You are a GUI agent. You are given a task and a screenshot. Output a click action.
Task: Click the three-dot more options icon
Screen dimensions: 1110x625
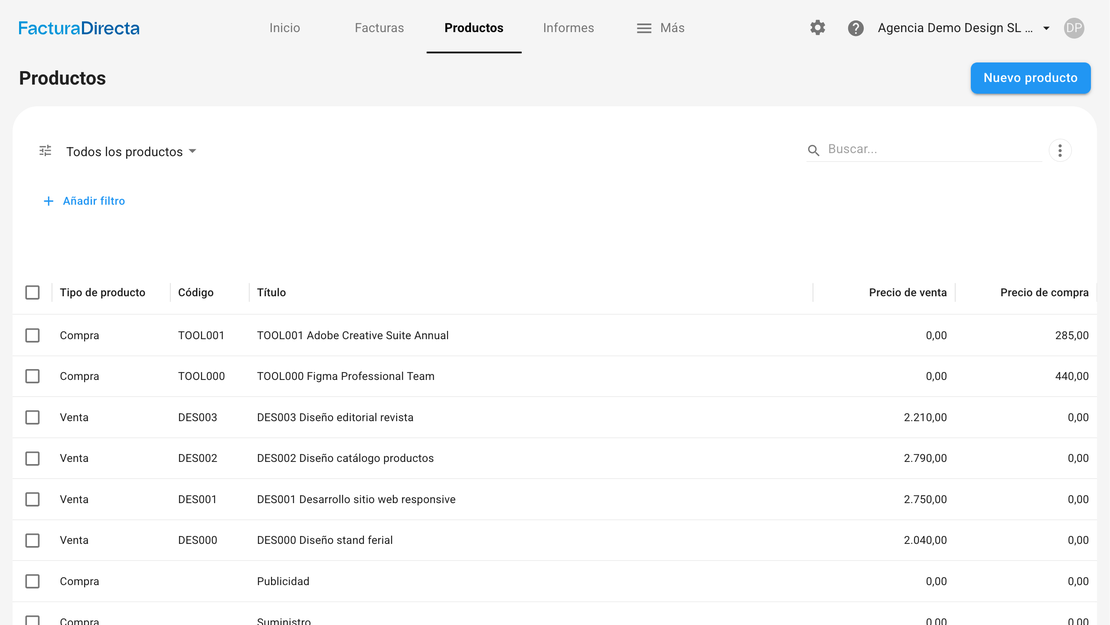point(1060,151)
